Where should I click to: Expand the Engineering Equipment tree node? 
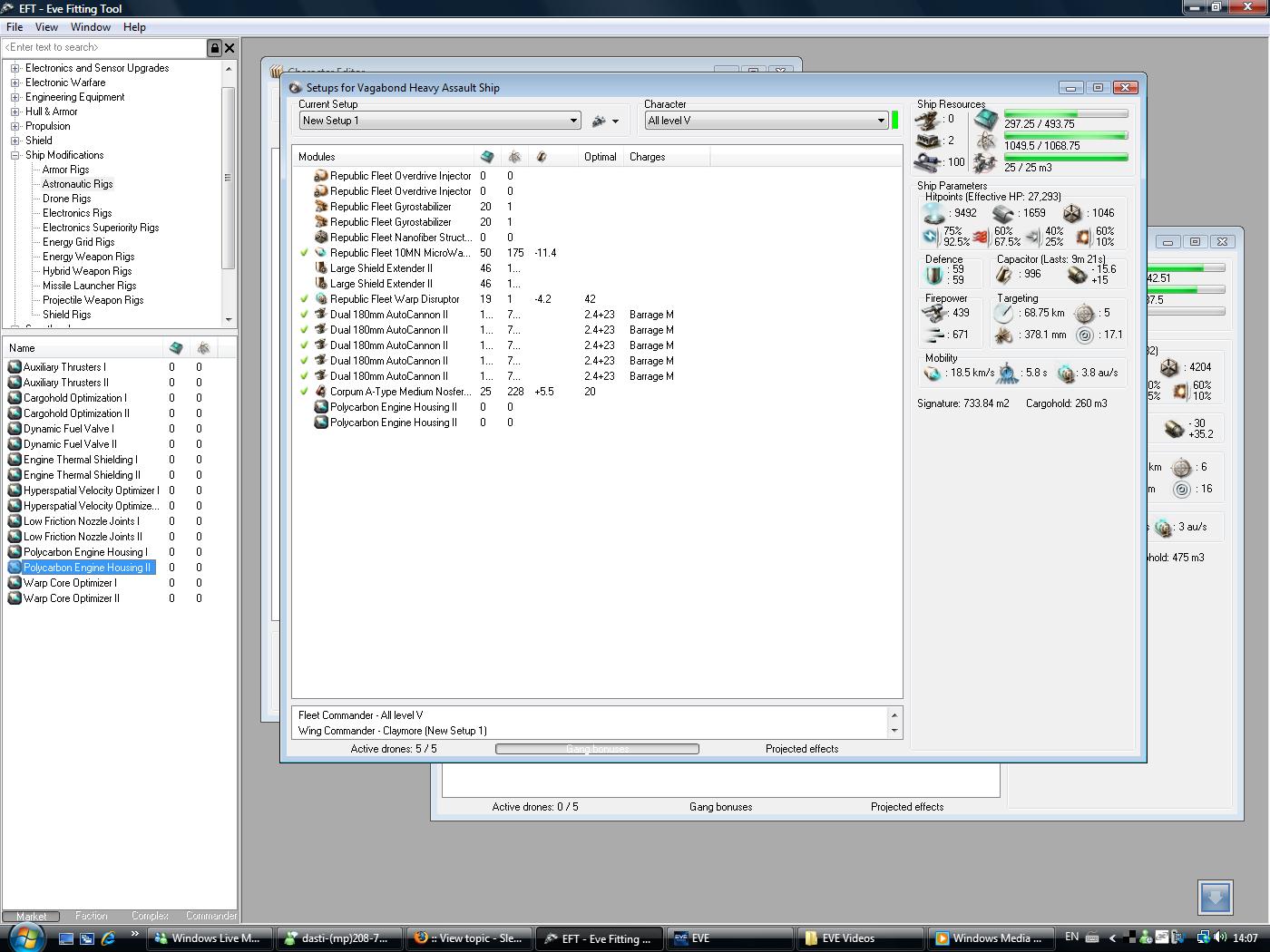[x=15, y=97]
